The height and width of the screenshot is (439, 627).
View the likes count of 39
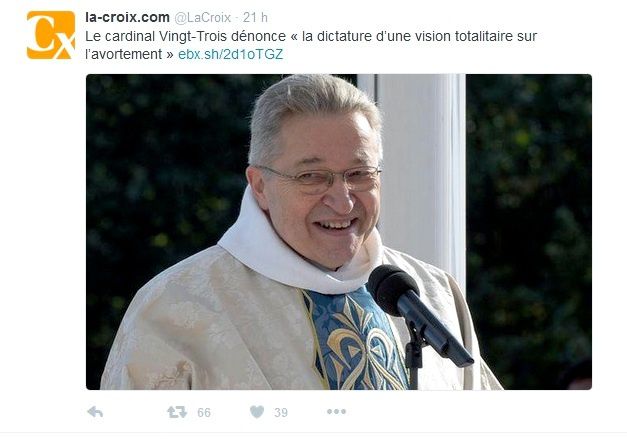(x=281, y=413)
